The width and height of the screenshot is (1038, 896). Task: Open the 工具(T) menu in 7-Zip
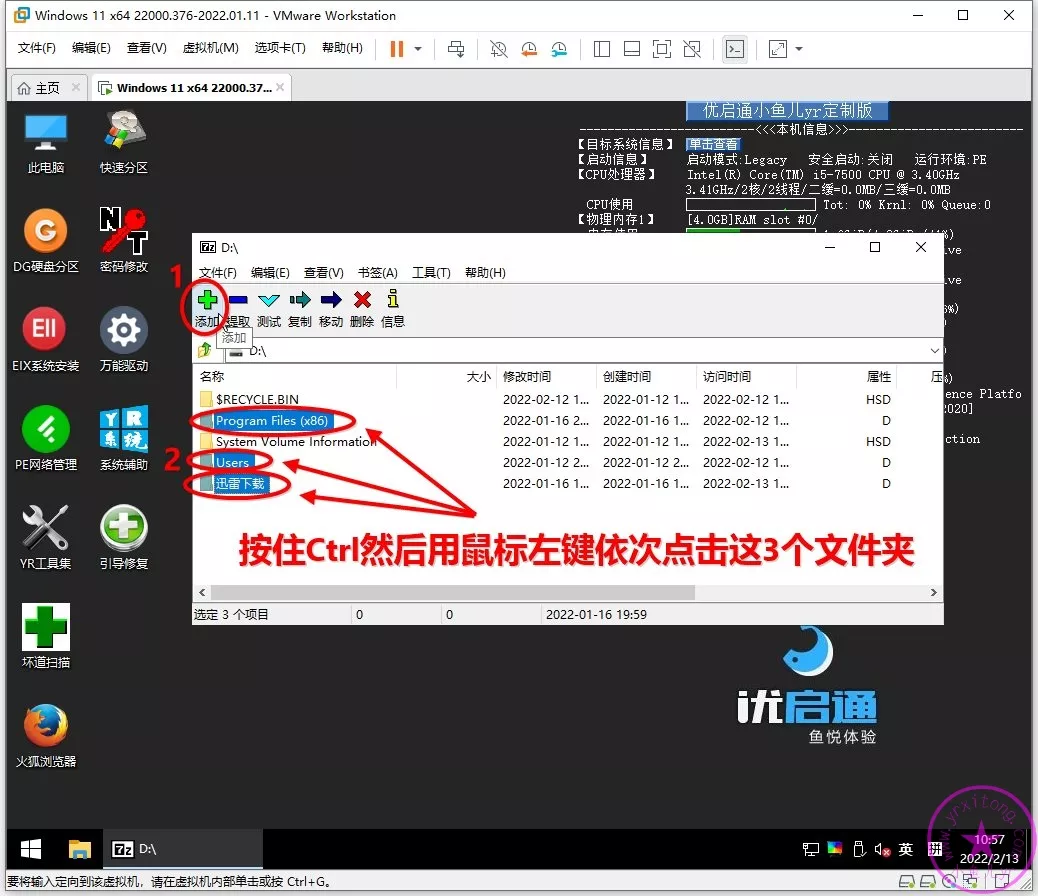431,273
